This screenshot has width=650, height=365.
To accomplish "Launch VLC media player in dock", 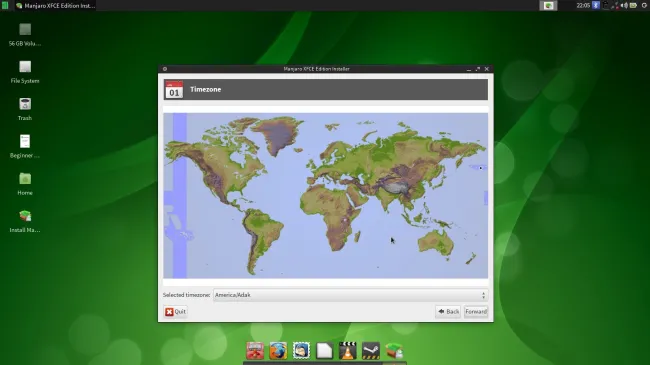I will point(347,350).
